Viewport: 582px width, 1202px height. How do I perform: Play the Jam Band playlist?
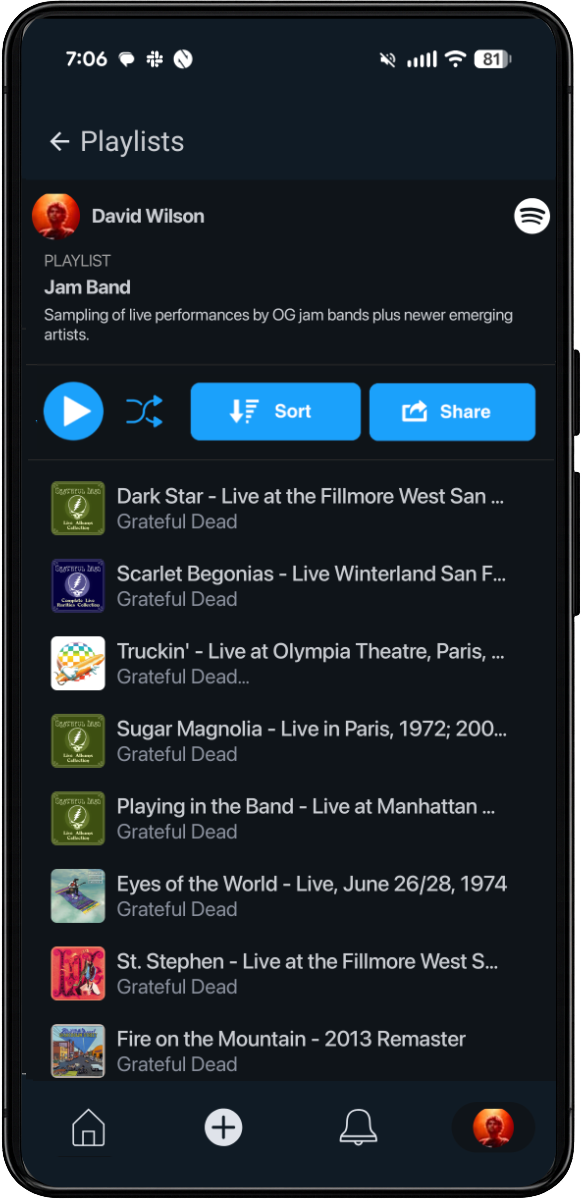pyautogui.click(x=74, y=411)
